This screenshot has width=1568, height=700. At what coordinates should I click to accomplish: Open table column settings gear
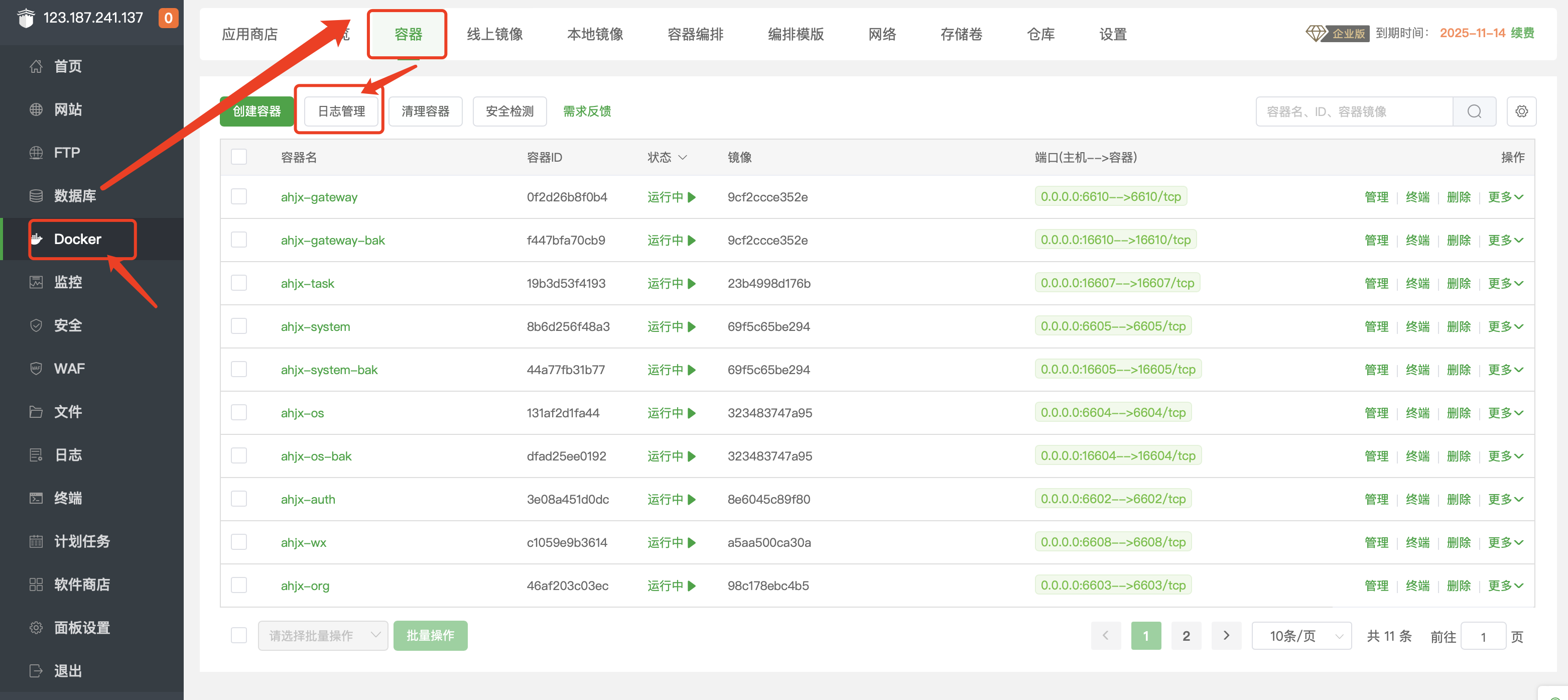tap(1521, 111)
